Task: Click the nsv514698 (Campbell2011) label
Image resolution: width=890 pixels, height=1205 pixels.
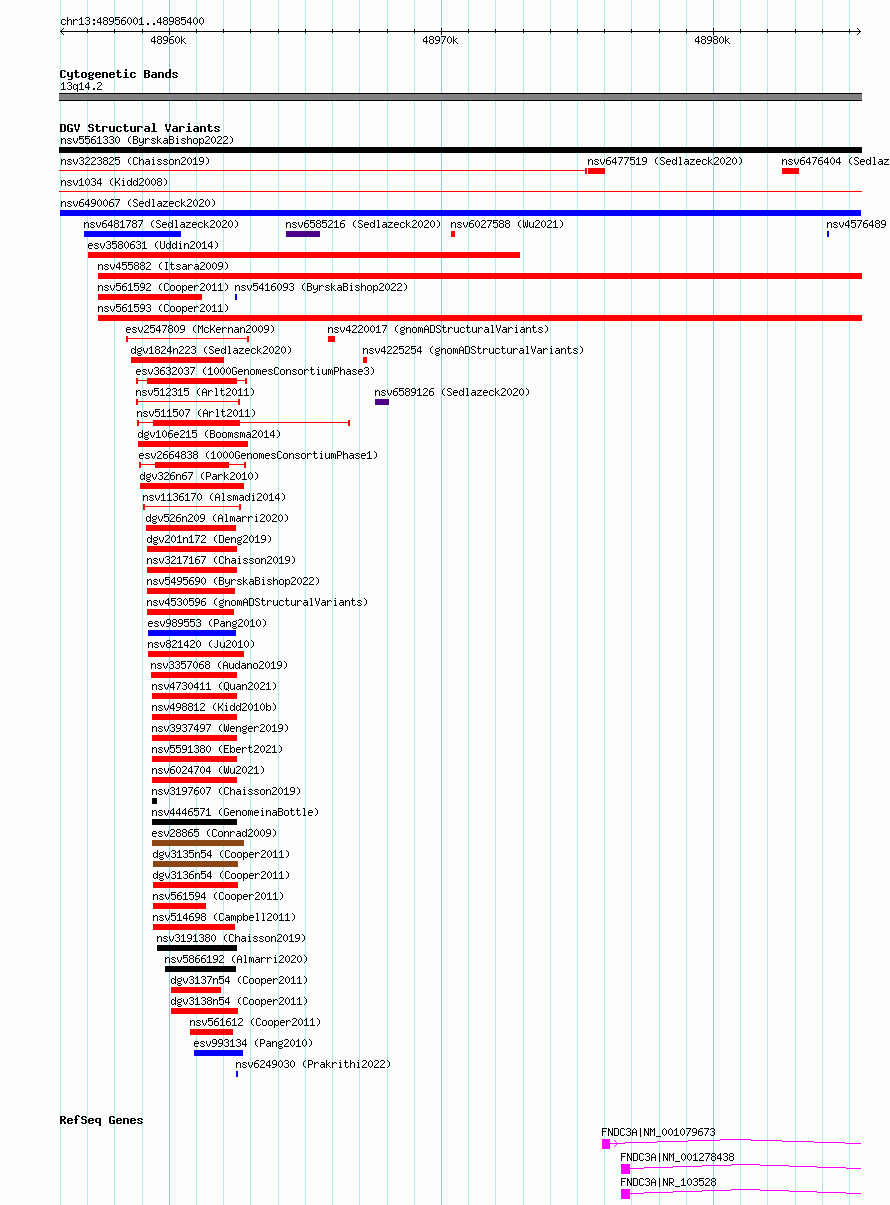Action: coord(224,917)
